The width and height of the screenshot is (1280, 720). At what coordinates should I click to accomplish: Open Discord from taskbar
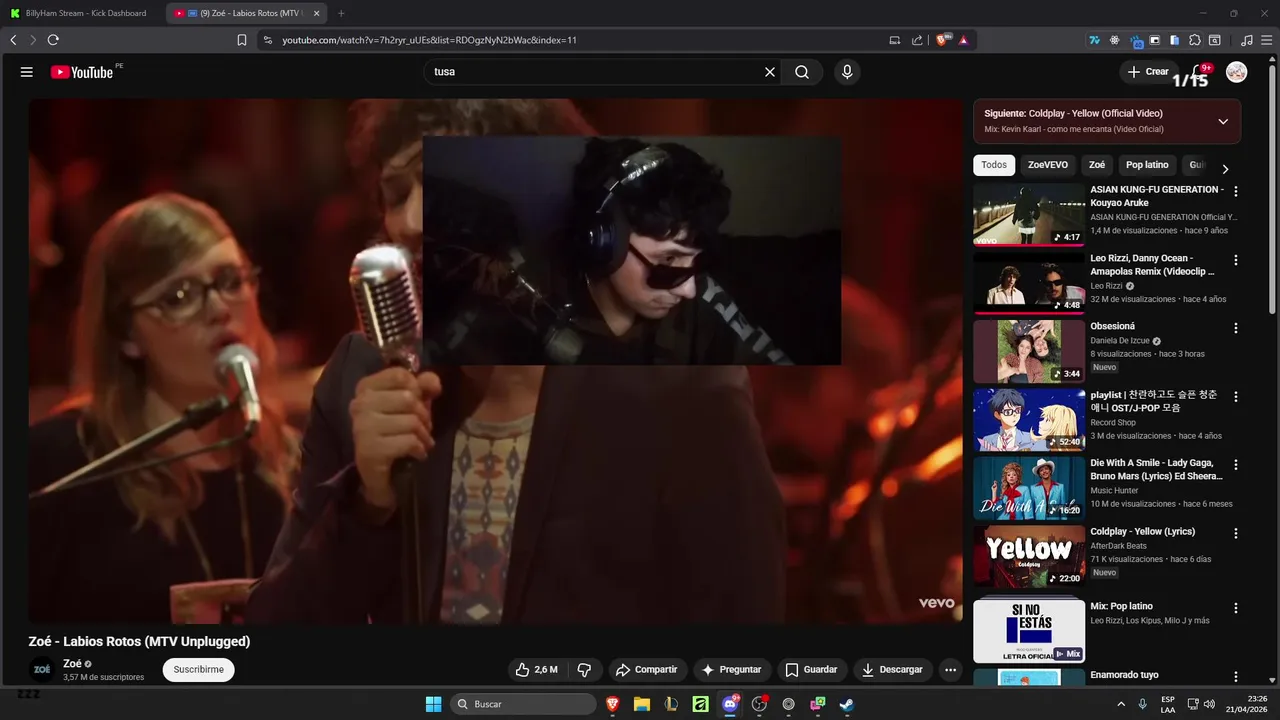[730, 704]
